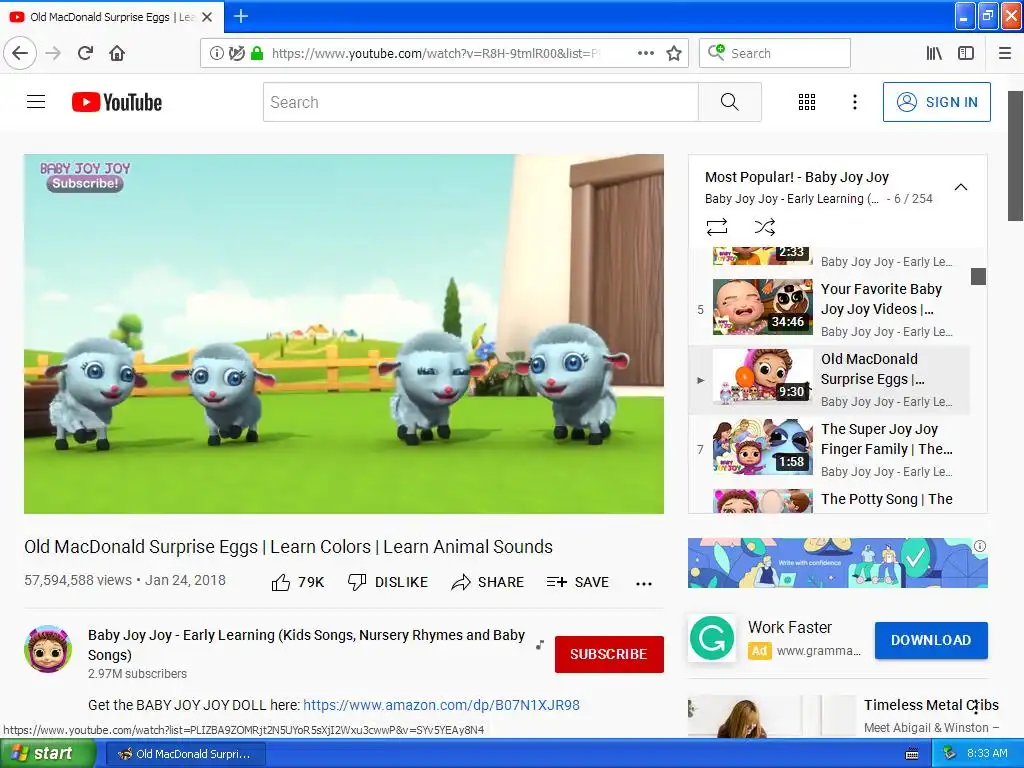Click the Firefox search box in toolbar
Image resolution: width=1024 pixels, height=768 pixels.
[x=775, y=54]
